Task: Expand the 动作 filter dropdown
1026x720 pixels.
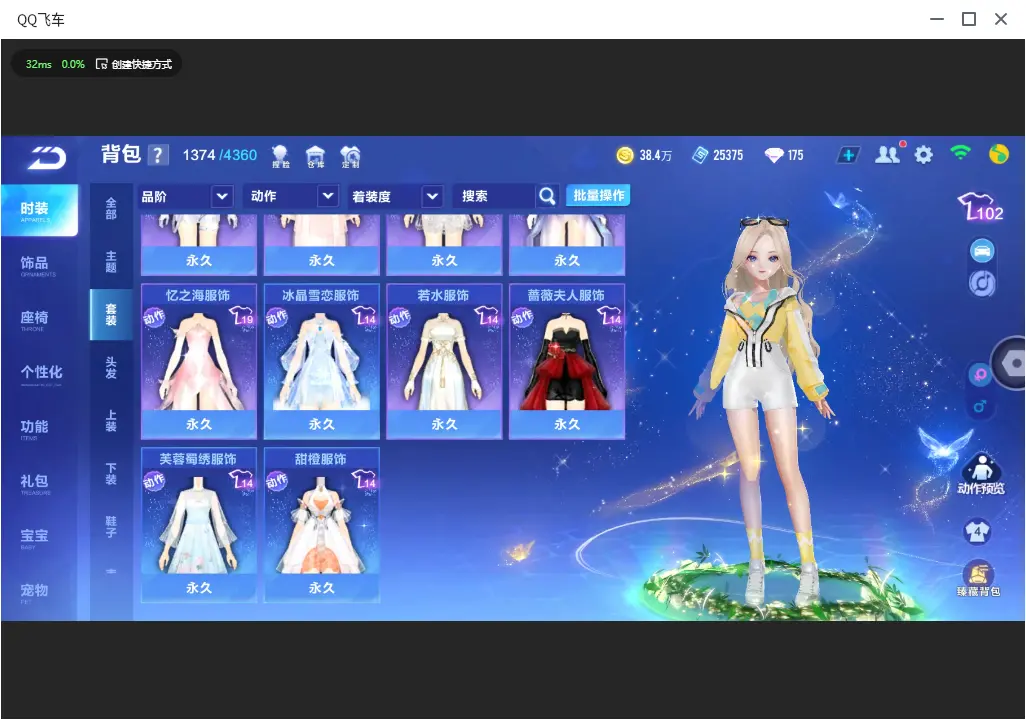Action: click(291, 196)
